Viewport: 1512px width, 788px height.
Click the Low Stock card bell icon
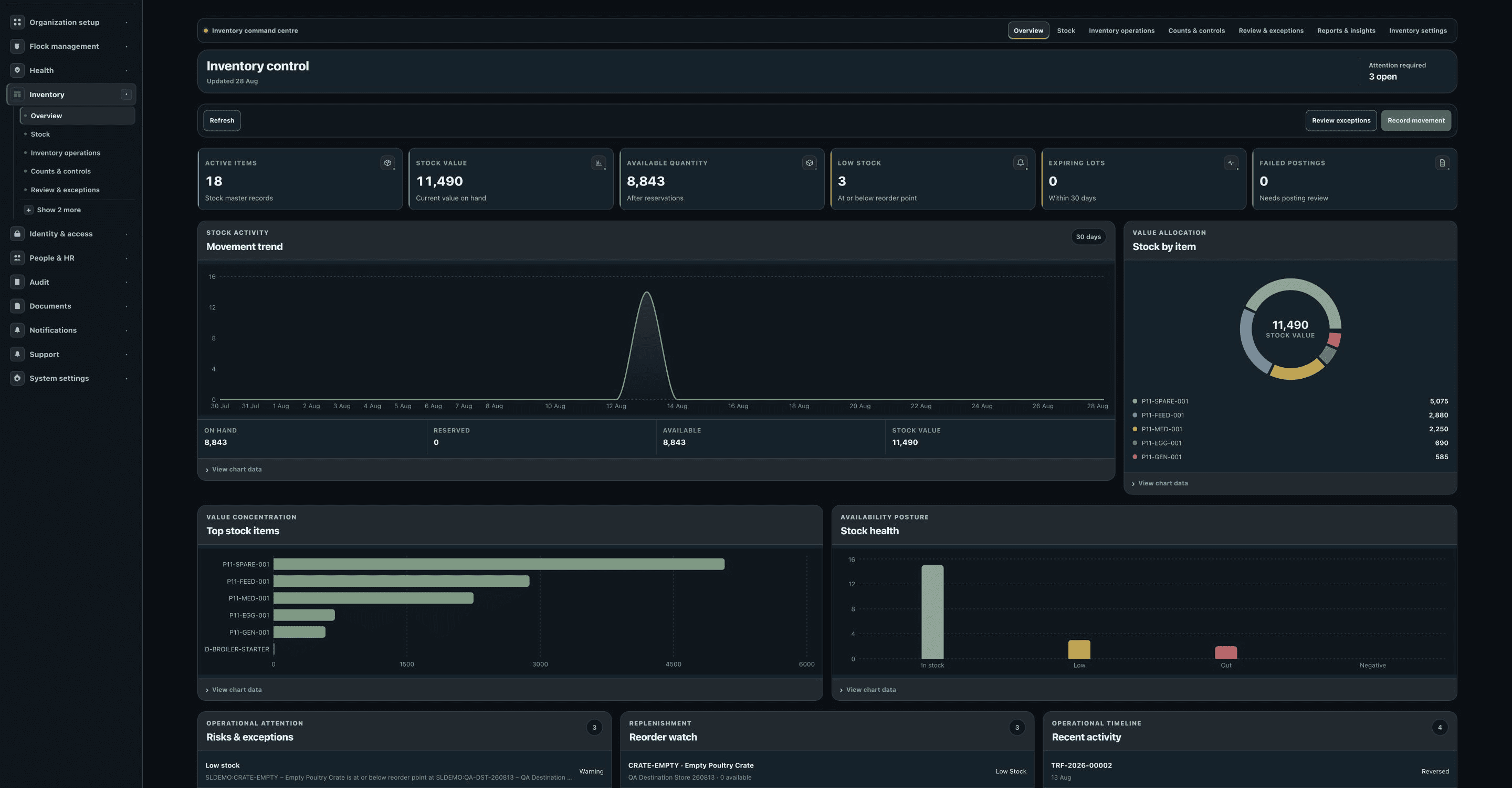pyautogui.click(x=1020, y=163)
